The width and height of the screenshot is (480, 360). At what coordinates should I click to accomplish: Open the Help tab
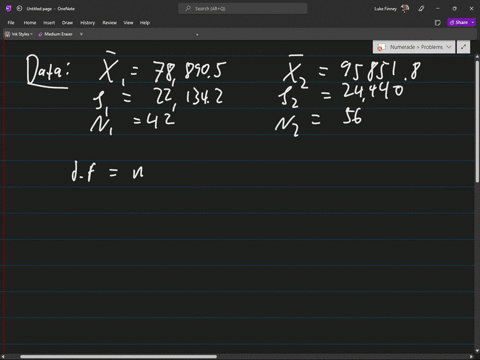[145, 23]
